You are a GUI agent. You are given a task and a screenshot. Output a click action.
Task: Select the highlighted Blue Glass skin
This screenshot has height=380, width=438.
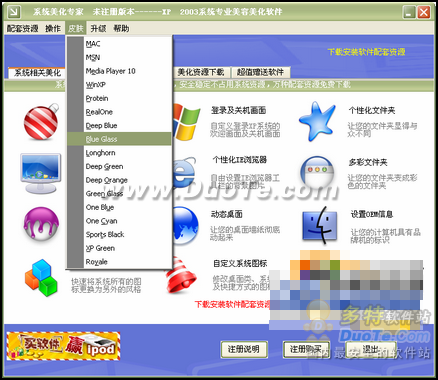[119, 139]
